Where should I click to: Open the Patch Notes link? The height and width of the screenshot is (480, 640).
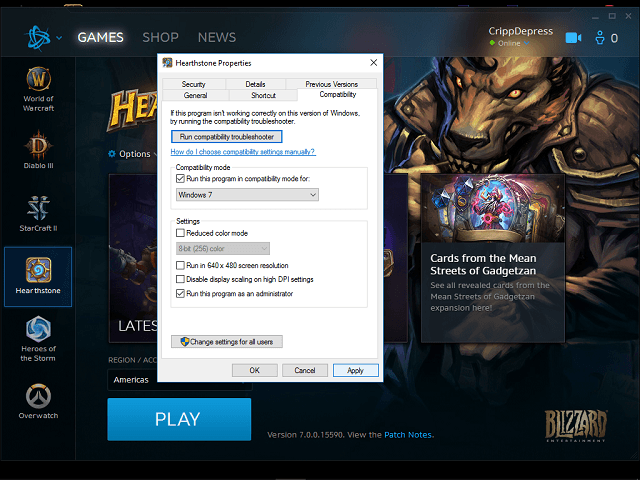pyautogui.click(x=408, y=435)
